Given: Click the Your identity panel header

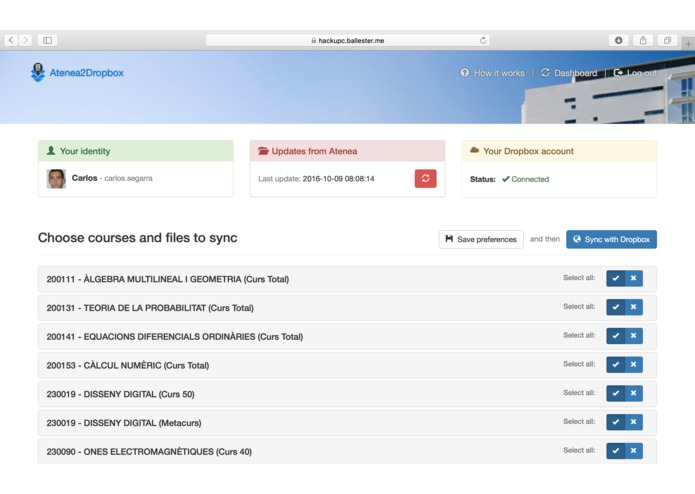Looking at the screenshot, I should coord(136,151).
